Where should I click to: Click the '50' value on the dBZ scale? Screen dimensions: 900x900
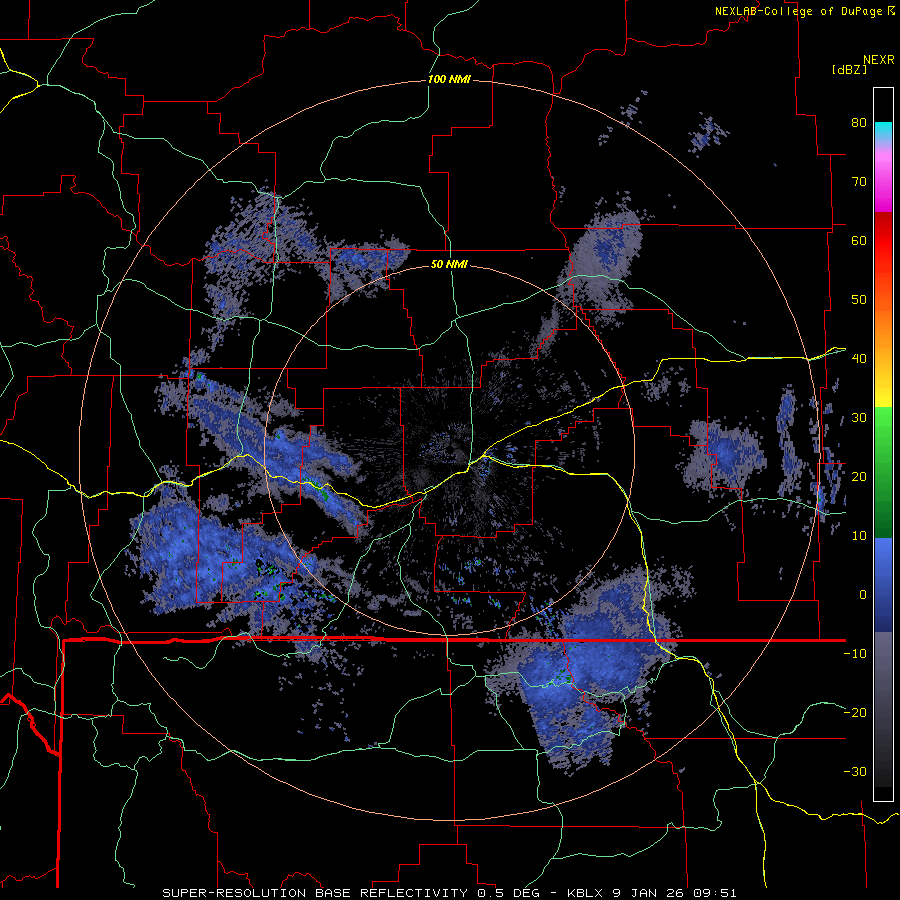(x=859, y=300)
